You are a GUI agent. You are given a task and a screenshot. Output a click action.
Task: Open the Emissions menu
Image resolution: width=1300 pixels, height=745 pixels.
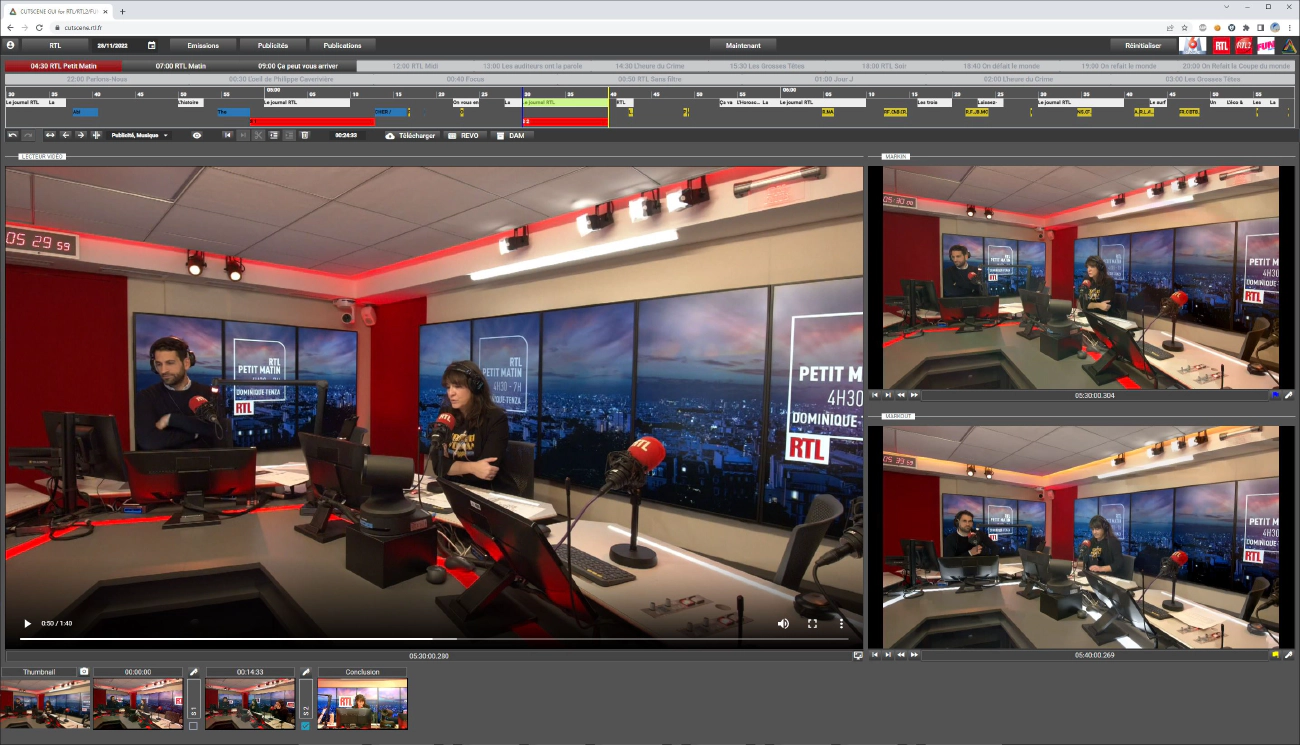click(x=203, y=45)
